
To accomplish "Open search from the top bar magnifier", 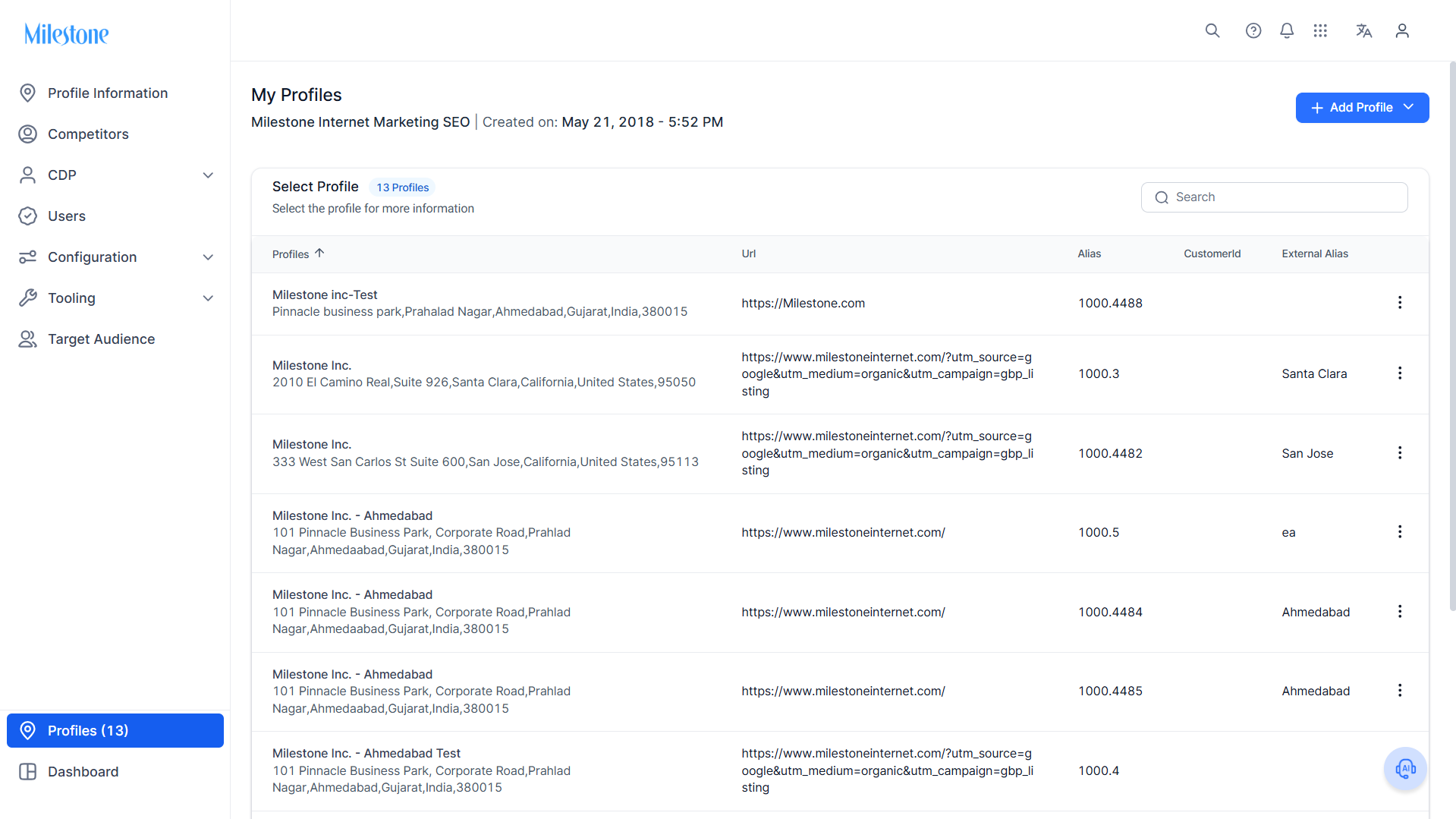I will 1212,30.
